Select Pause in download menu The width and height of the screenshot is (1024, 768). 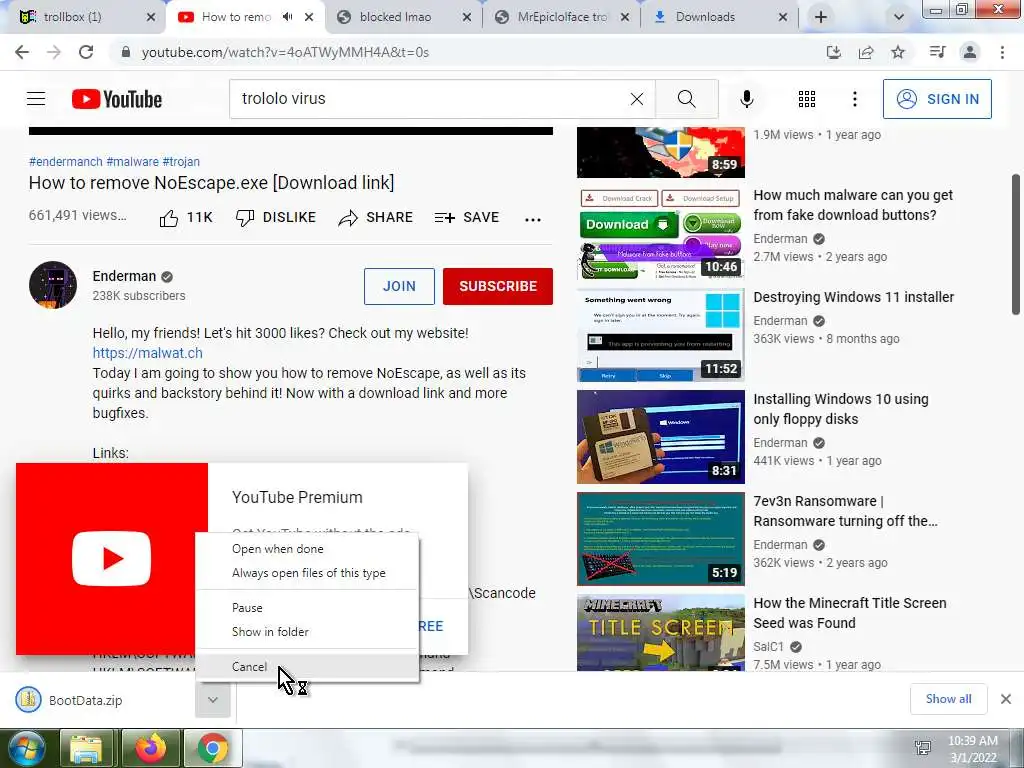[x=307, y=607]
